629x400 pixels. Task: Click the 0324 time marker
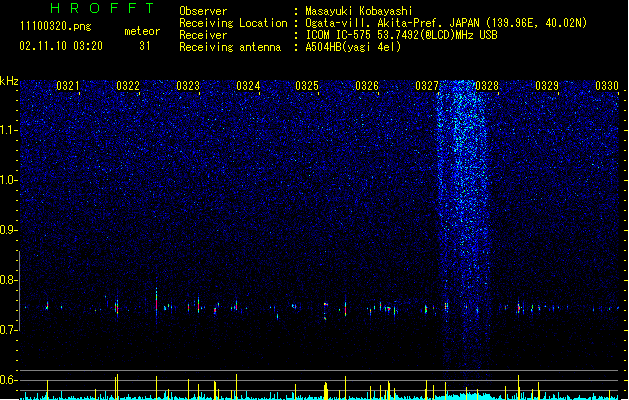point(248,86)
